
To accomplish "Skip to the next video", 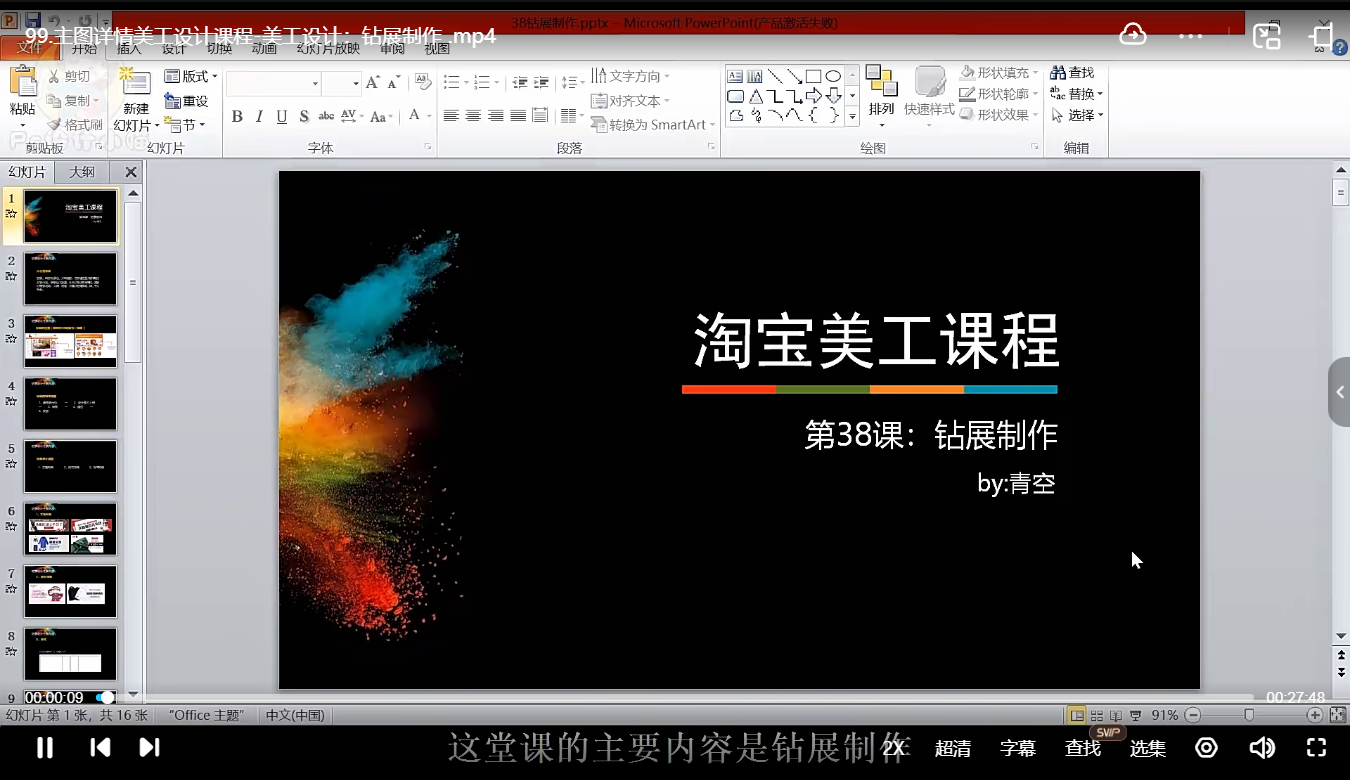I will pyautogui.click(x=149, y=747).
